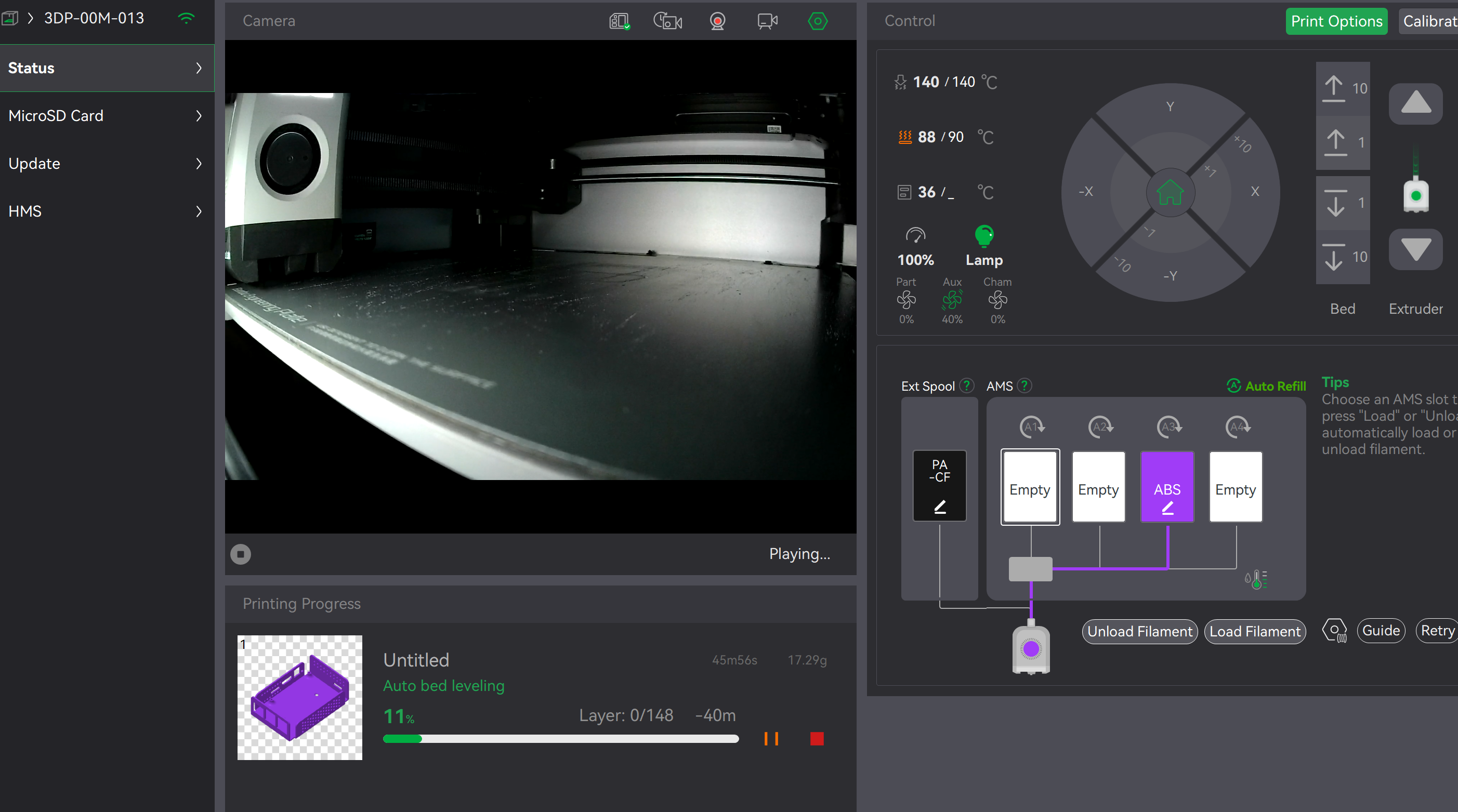
Task: Click the extruder up arrow
Action: pyautogui.click(x=1415, y=103)
